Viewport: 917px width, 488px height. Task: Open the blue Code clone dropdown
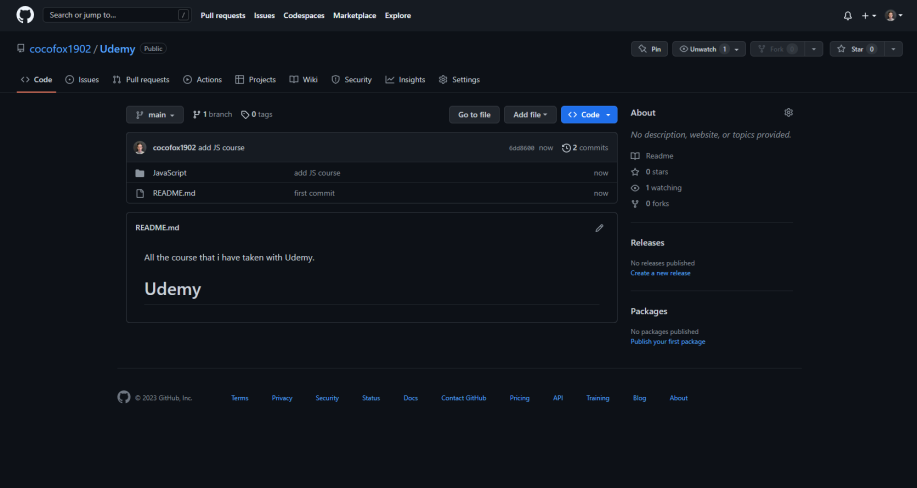[589, 115]
